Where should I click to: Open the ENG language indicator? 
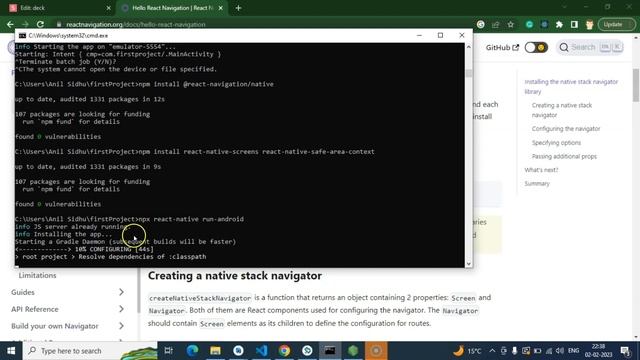[573, 351]
